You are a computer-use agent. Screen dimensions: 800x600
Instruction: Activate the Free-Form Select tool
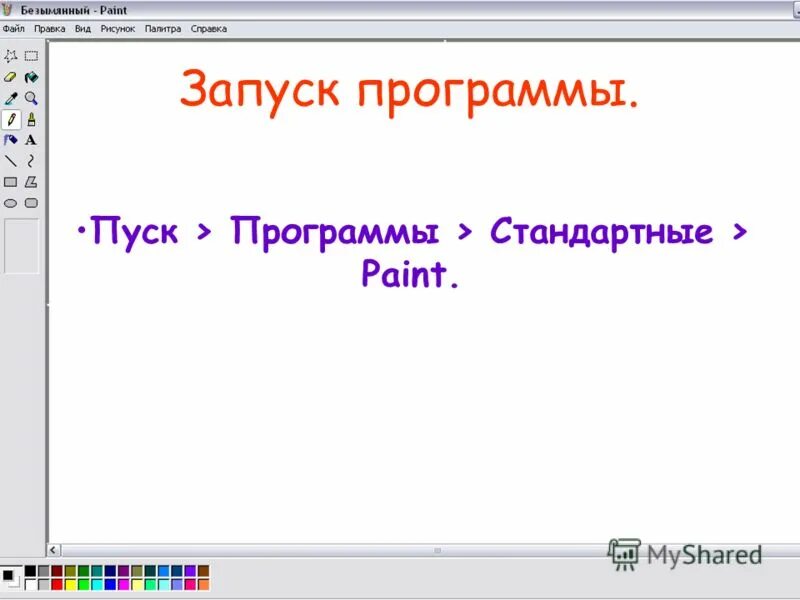pos(12,56)
